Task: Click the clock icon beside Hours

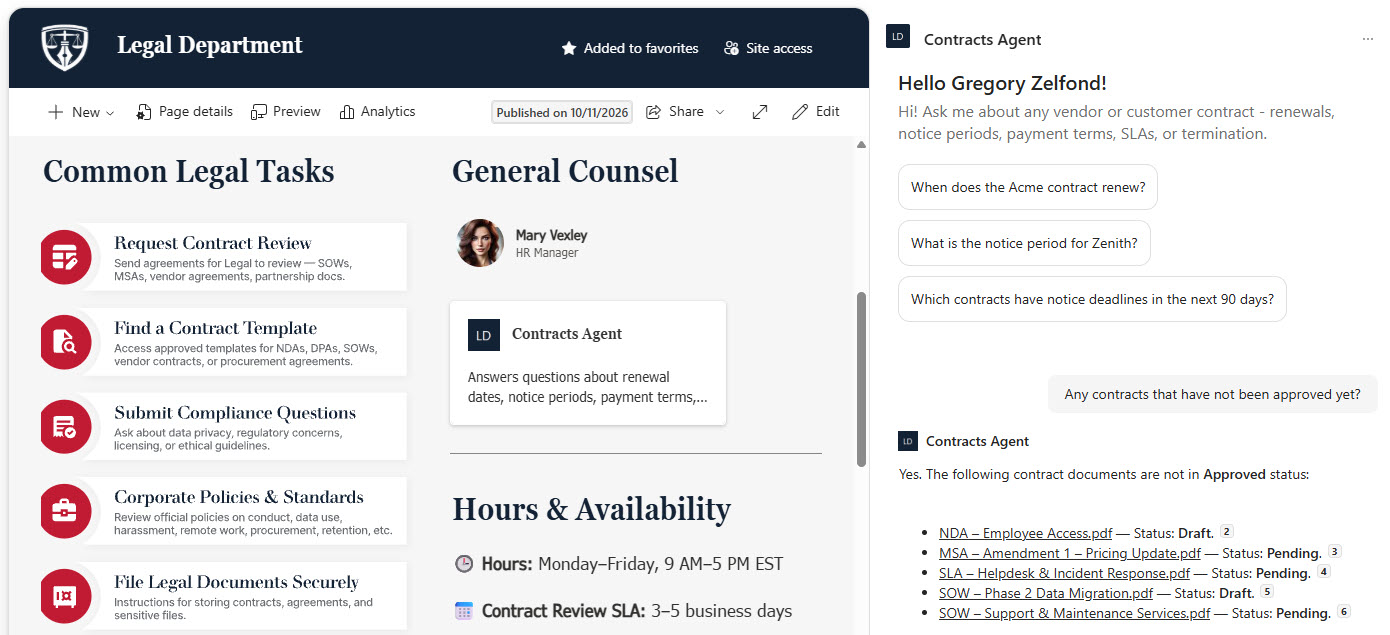Action: [463, 564]
